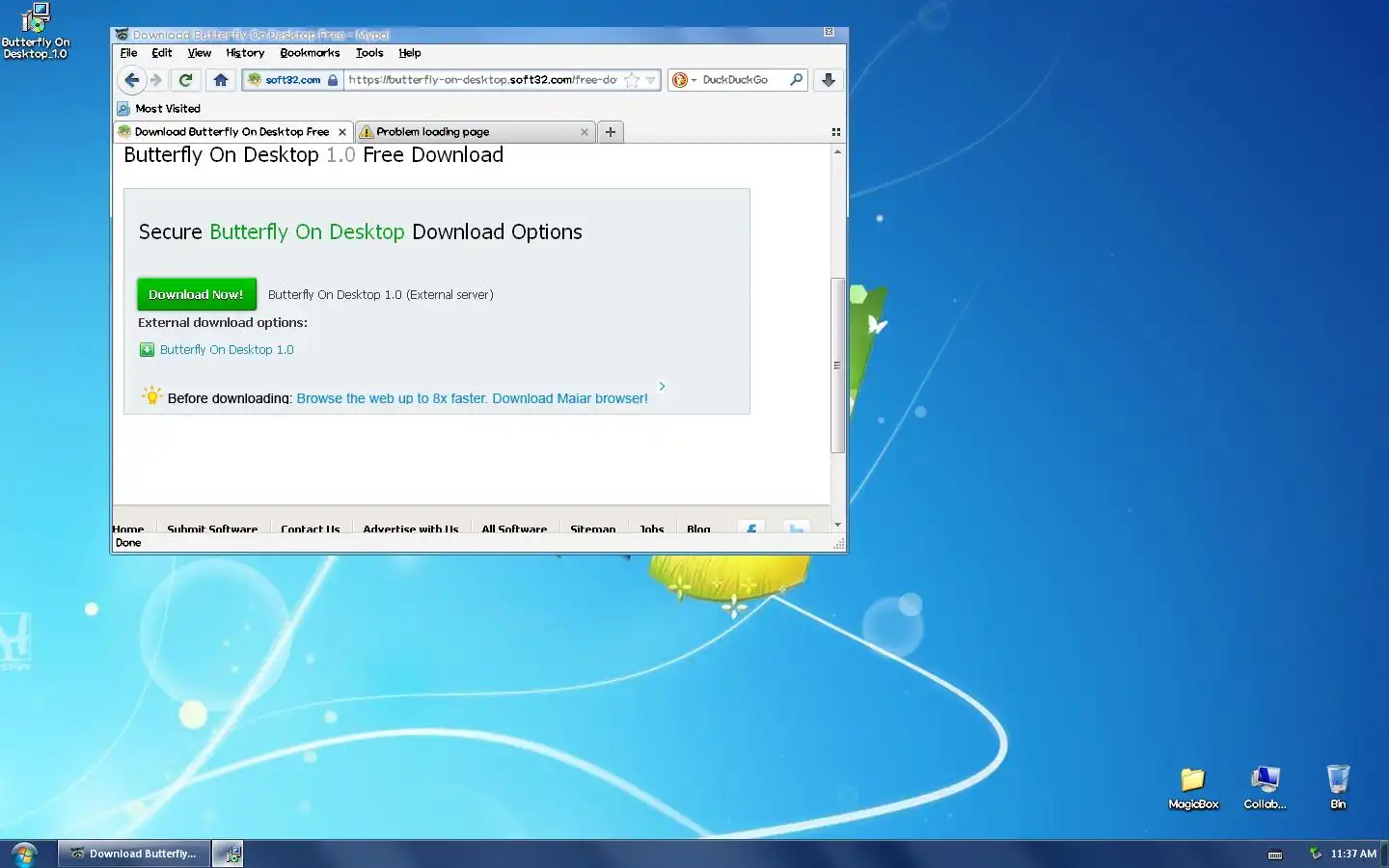
Task: Click the scrollbar up arrow
Action: (837, 151)
